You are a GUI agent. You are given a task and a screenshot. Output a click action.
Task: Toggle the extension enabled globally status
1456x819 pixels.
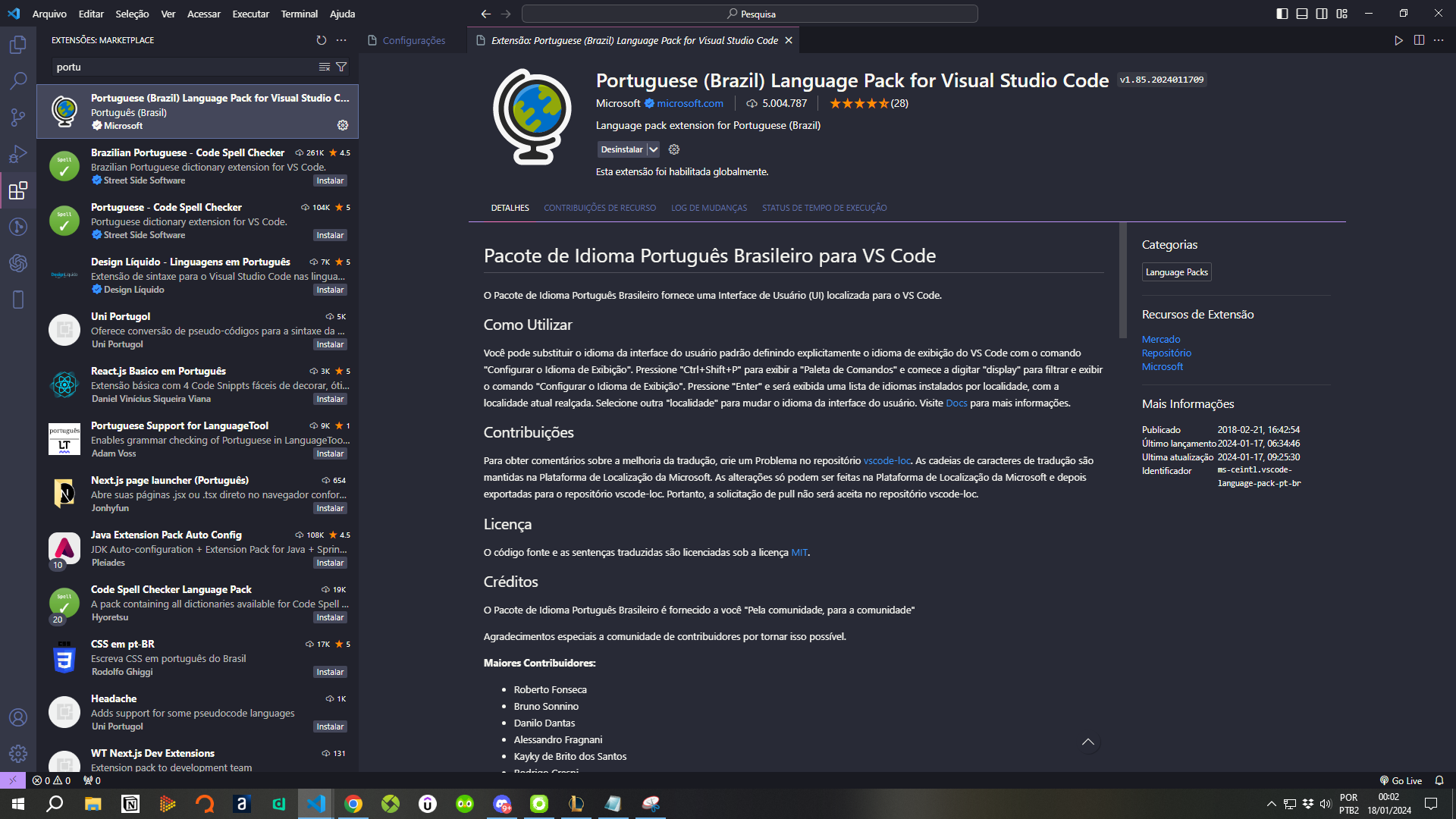tap(655, 149)
